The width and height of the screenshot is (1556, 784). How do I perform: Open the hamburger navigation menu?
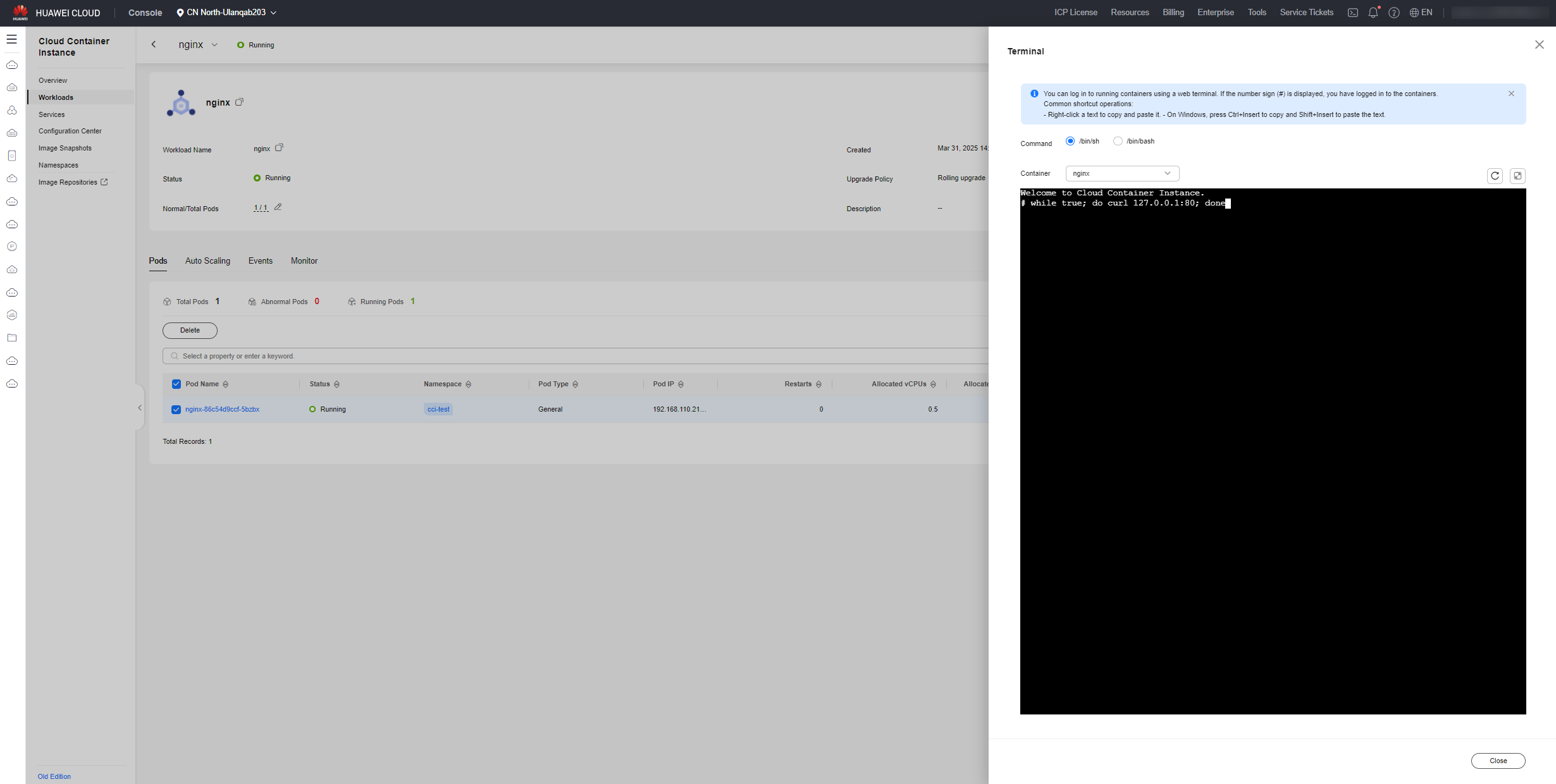[x=11, y=39]
